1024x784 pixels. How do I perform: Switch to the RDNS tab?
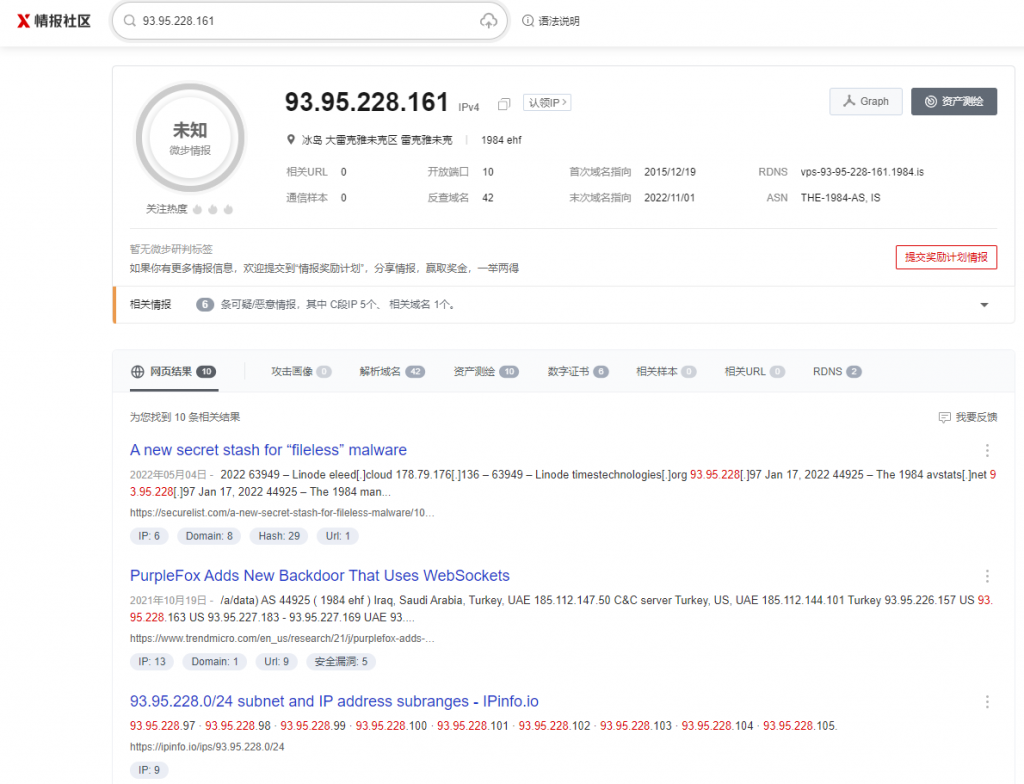click(x=837, y=372)
